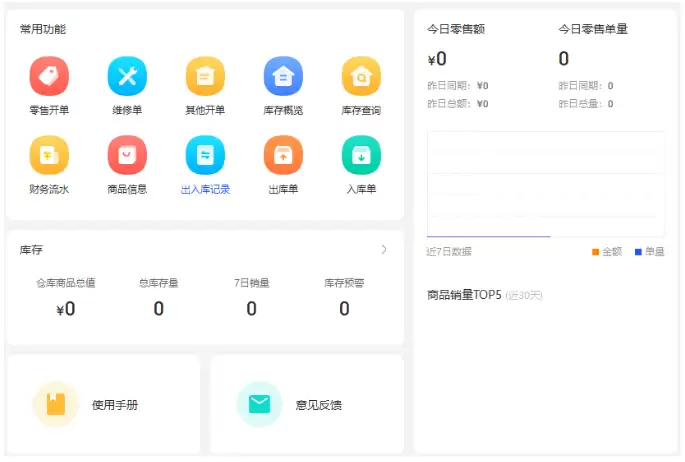
Task: Click the 7-day sales chart area
Action: click(546, 184)
